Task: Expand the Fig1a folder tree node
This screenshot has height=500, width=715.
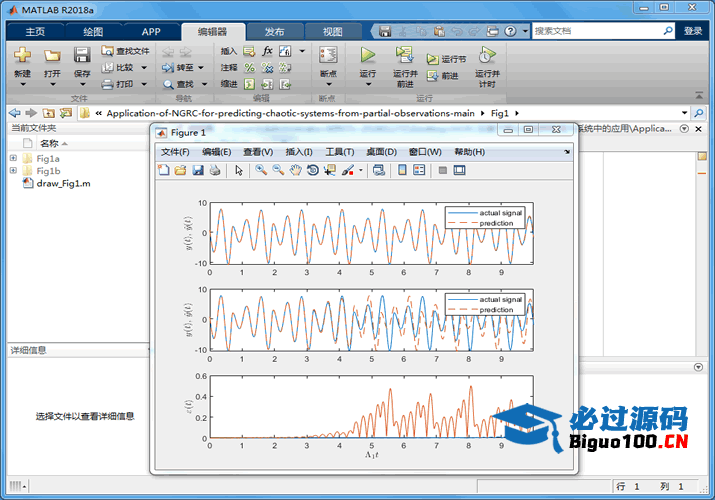Action: [13, 158]
